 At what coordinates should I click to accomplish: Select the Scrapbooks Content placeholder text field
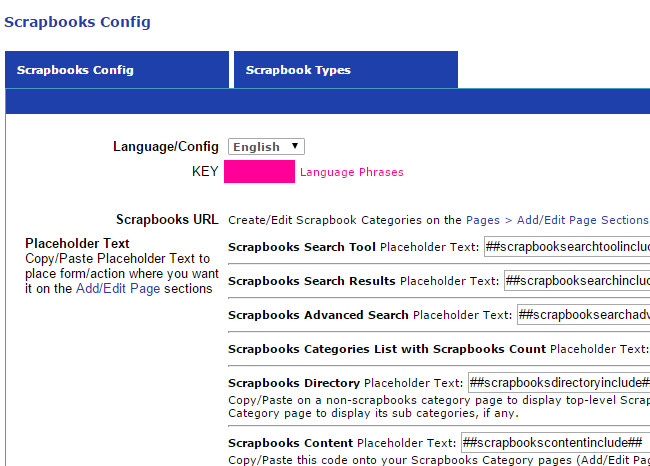554,443
